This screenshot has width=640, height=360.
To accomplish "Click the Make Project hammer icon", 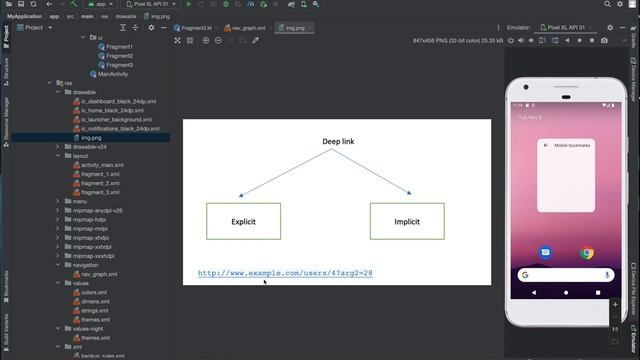I will [x=74, y=4].
